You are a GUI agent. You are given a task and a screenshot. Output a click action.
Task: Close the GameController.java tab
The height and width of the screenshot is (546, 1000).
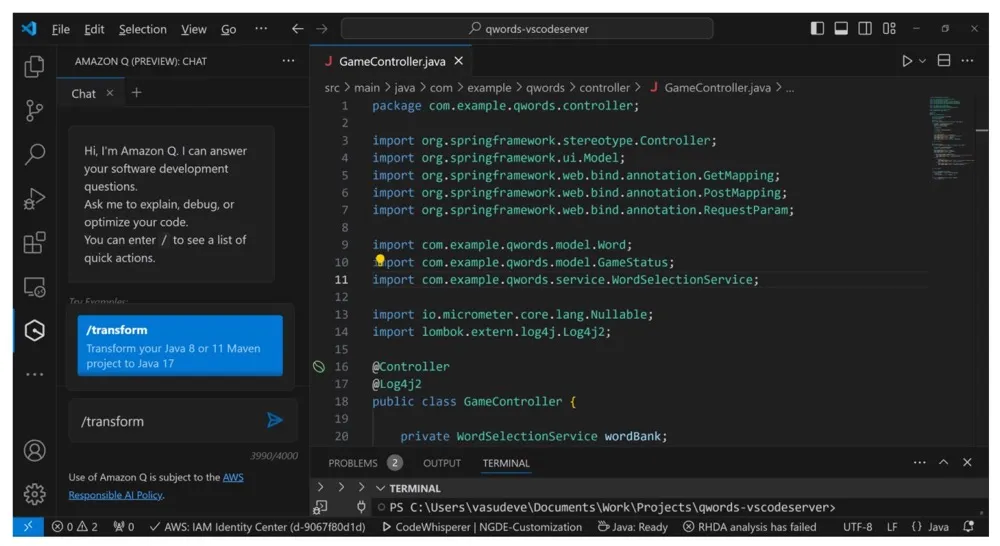(x=459, y=61)
